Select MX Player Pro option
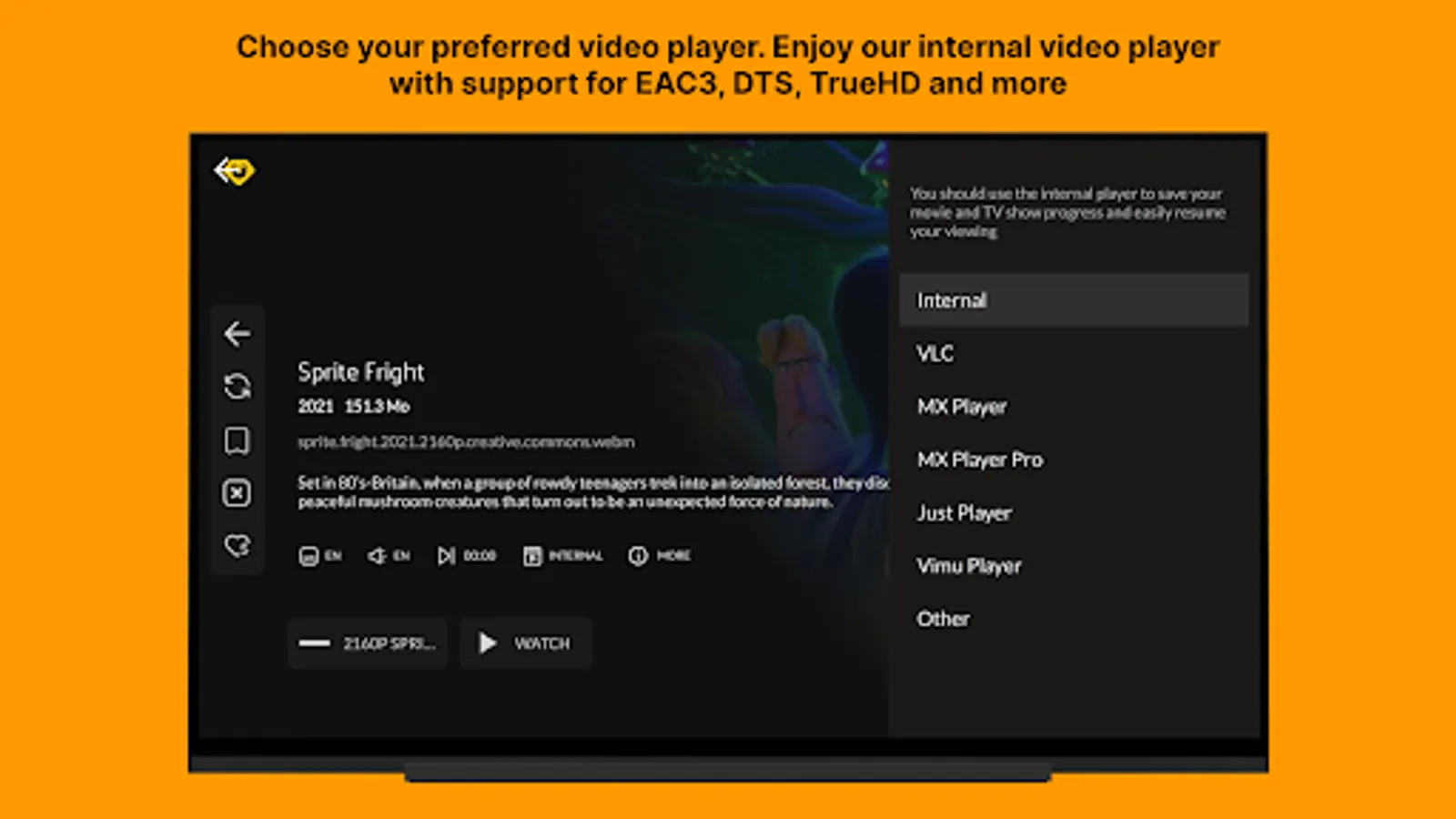1456x819 pixels. pyautogui.click(x=1074, y=460)
